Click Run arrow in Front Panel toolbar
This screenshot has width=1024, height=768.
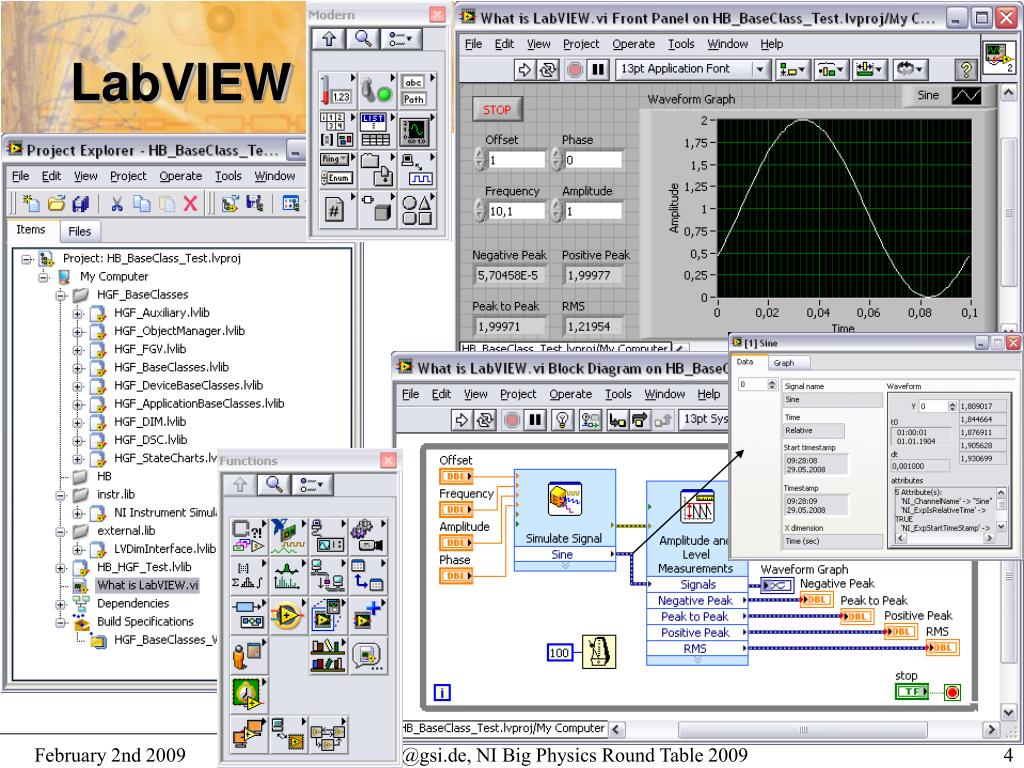coord(524,69)
